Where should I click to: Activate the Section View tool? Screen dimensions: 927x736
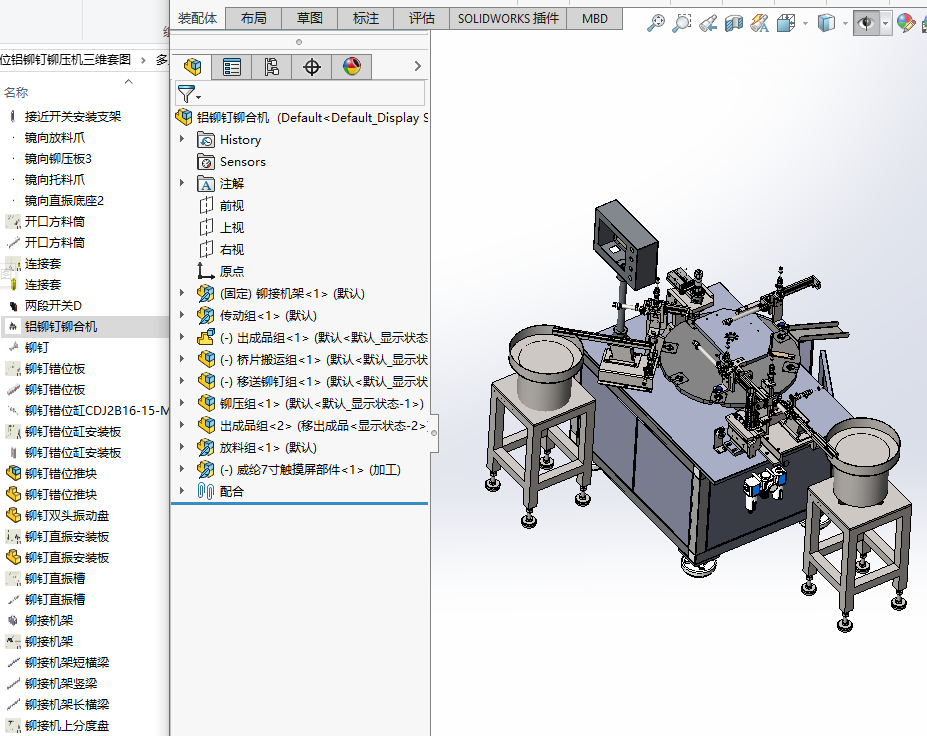click(x=734, y=22)
